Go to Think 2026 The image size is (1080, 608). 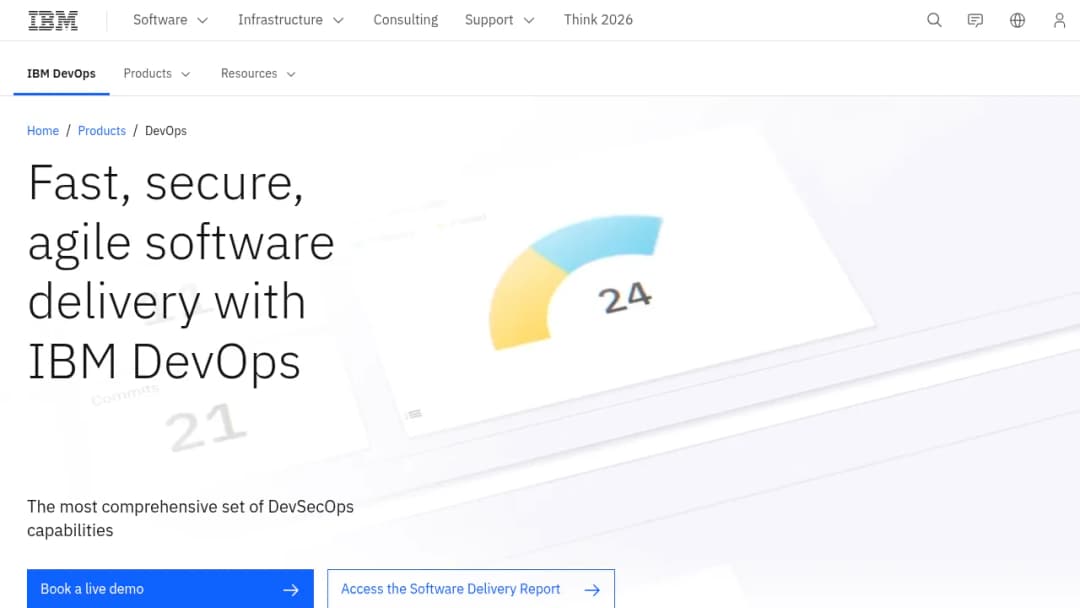(x=598, y=20)
